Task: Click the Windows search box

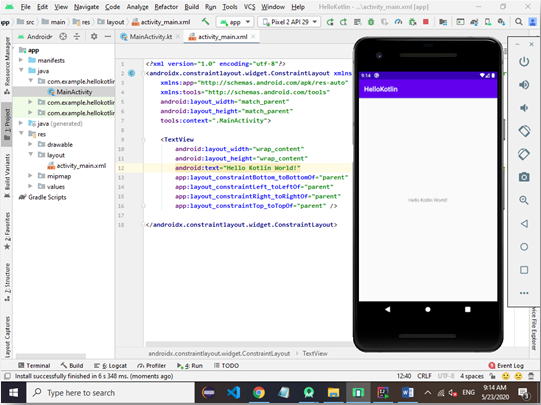Action: tap(110, 393)
